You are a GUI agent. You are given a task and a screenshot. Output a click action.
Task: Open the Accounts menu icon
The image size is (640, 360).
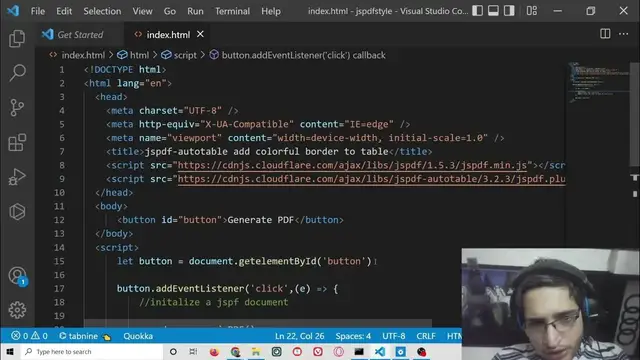[x=18, y=276]
